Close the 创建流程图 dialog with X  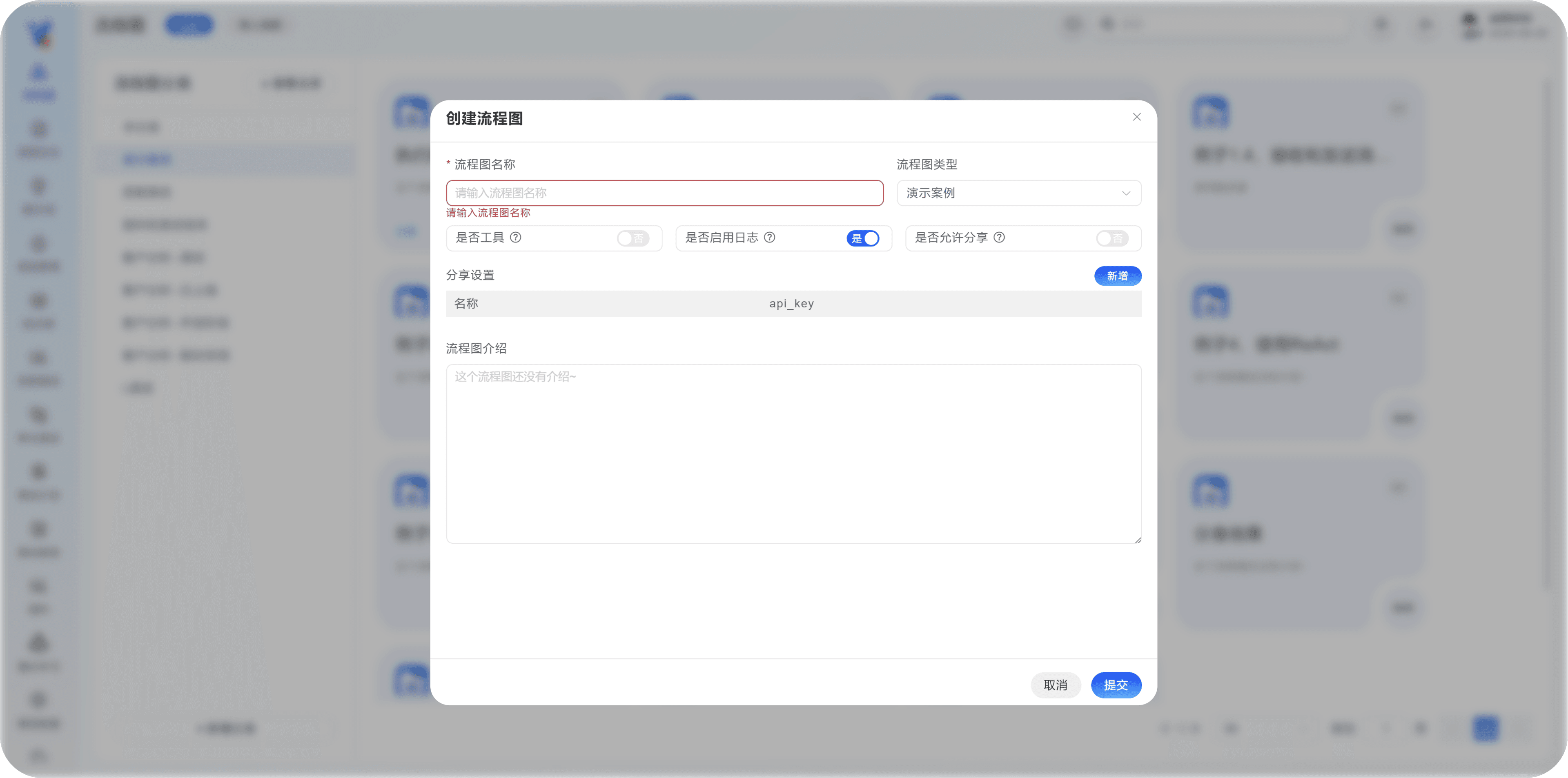[x=1136, y=117]
